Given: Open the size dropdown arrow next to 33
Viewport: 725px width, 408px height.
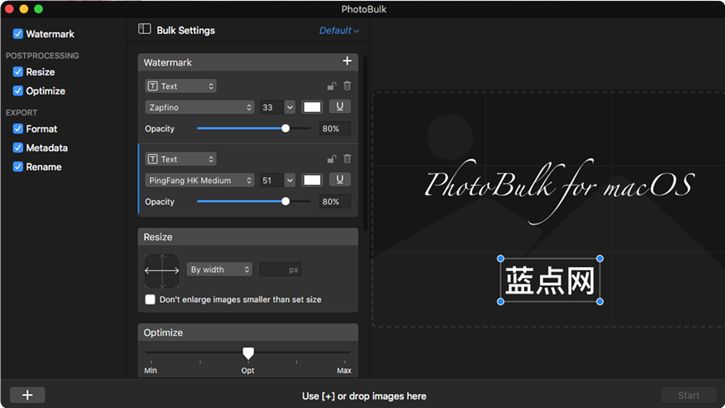Looking at the screenshot, I should pos(290,107).
